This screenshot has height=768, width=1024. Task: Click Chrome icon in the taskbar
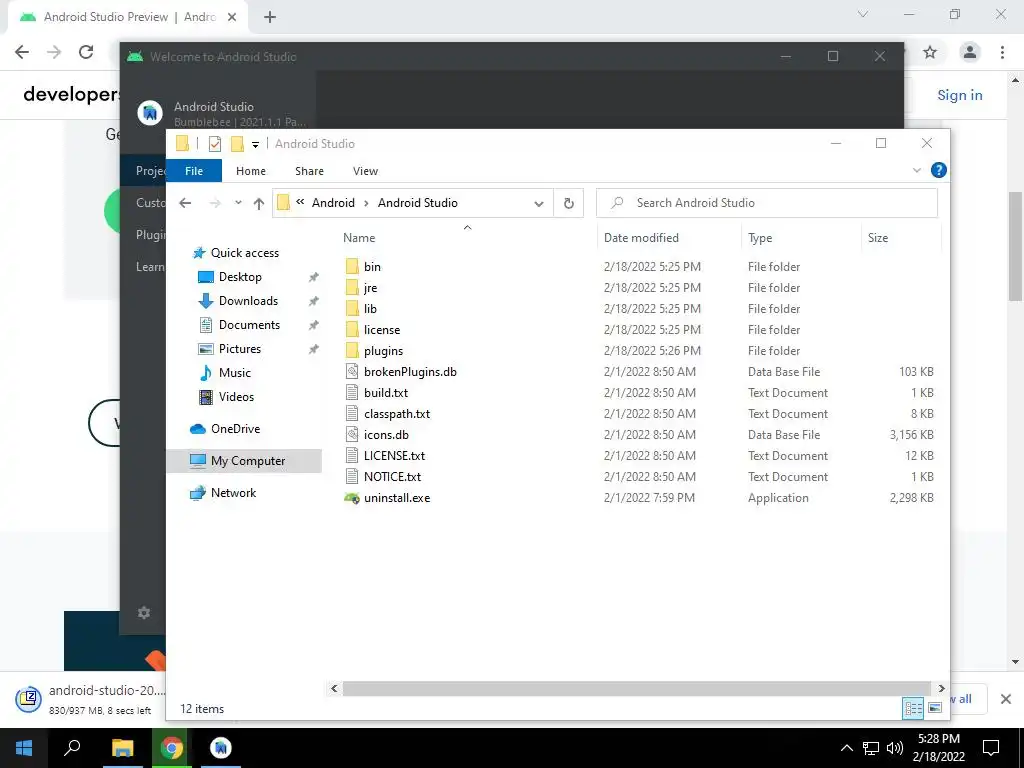point(172,748)
